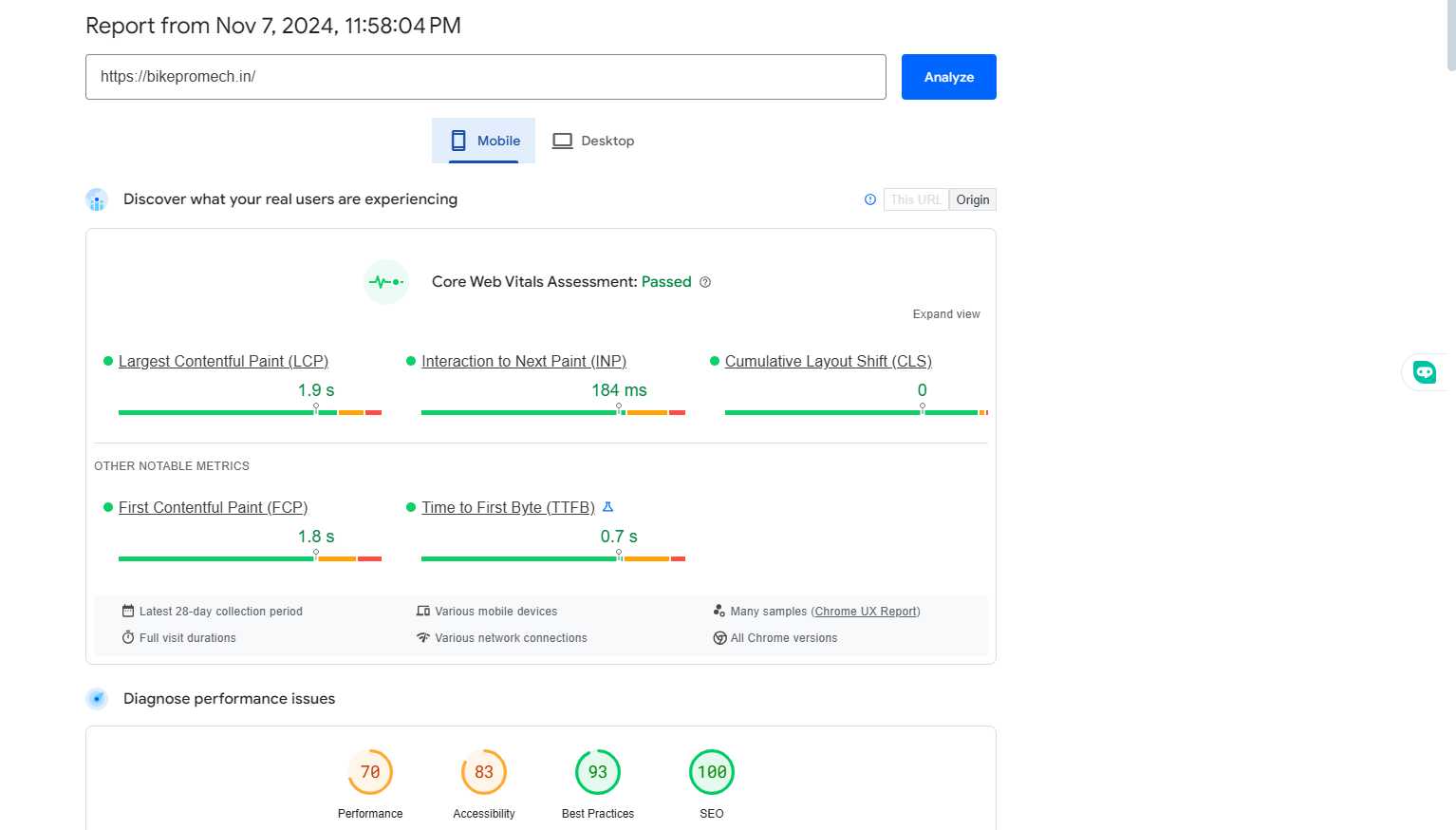Open the Chrome UX Report link
This screenshot has width=1456, height=830.
pos(866,612)
